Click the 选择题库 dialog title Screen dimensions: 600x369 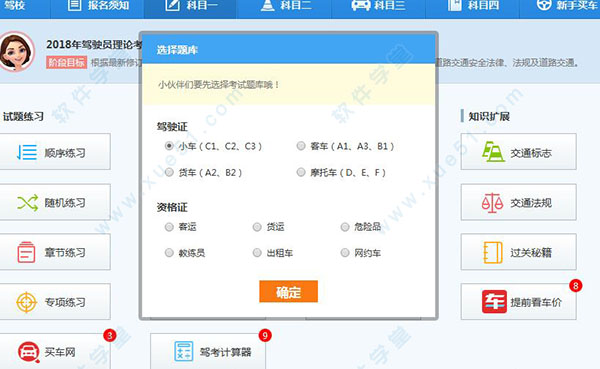point(177,50)
